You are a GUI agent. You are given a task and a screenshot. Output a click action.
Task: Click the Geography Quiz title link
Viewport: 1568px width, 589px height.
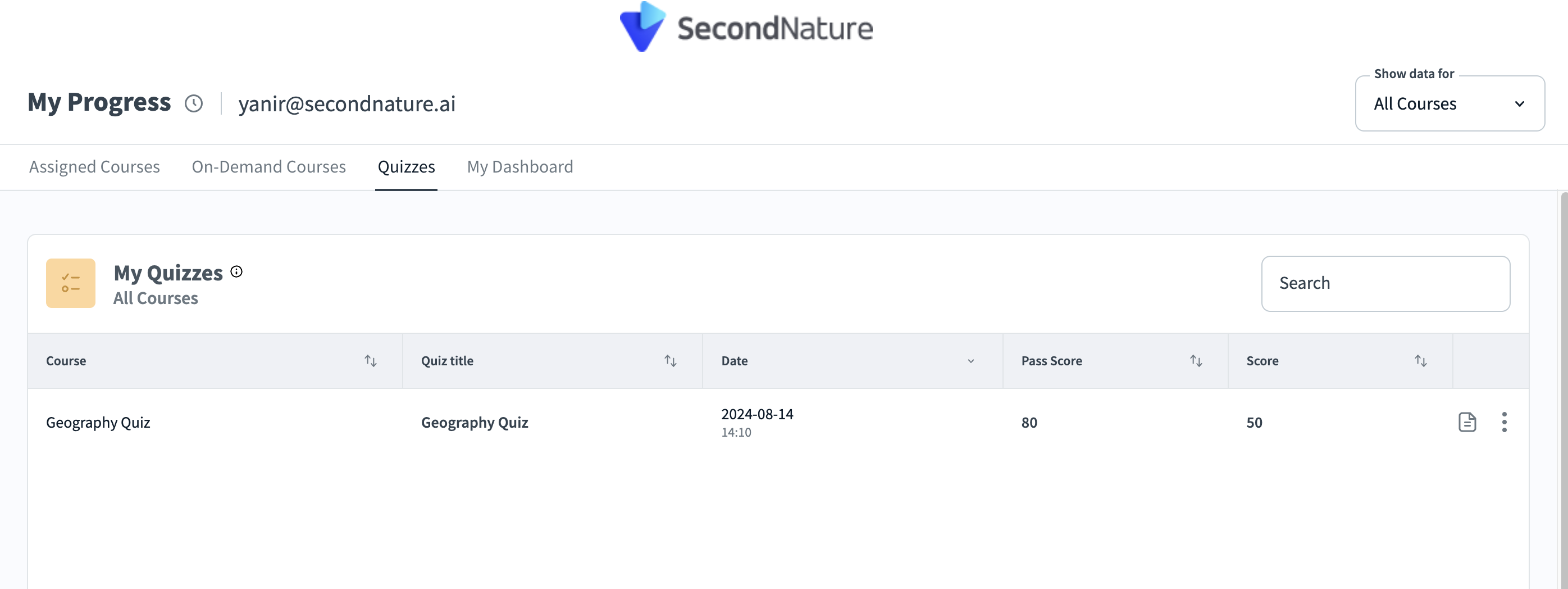[x=474, y=423]
